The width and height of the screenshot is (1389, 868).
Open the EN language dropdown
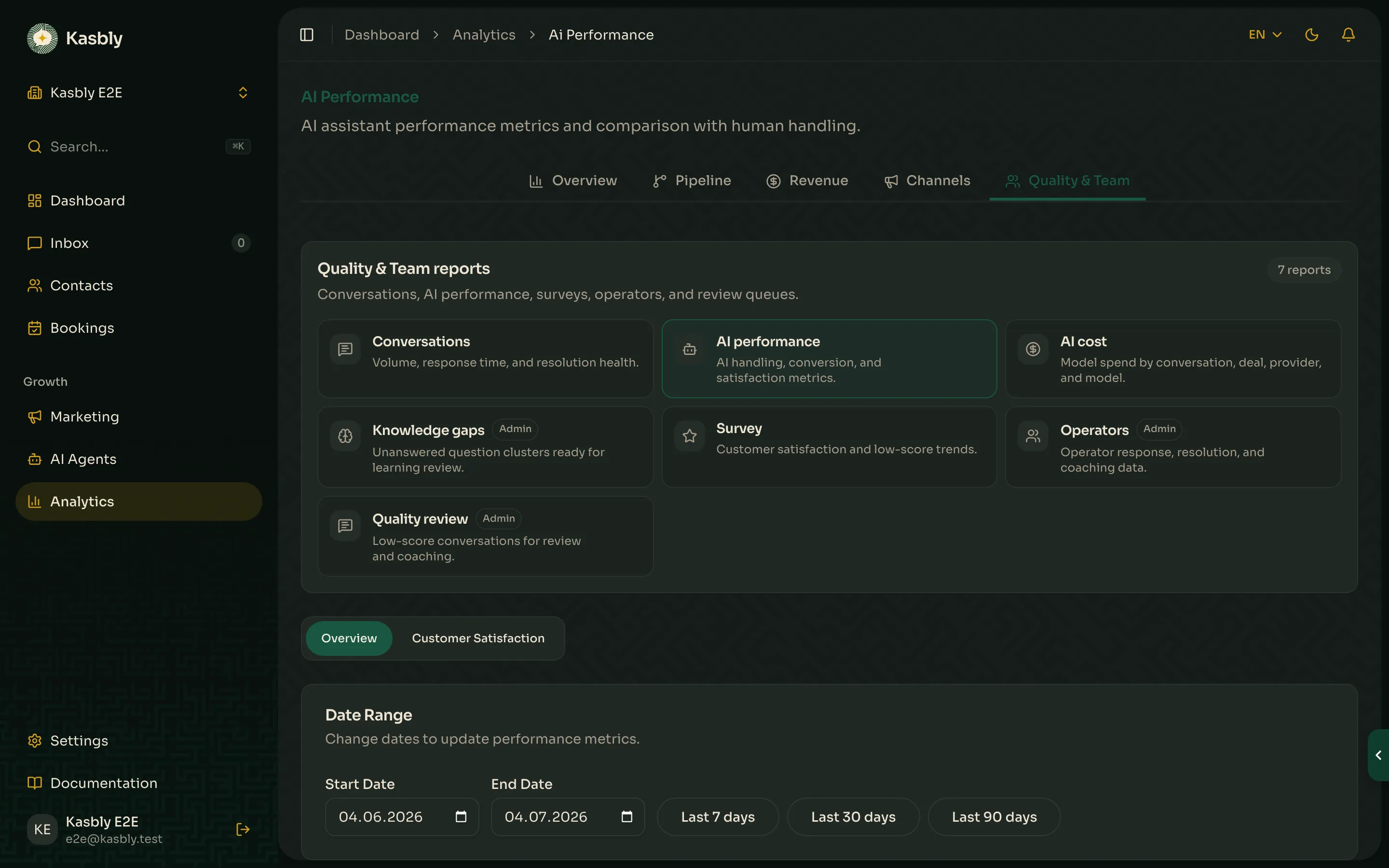point(1265,35)
